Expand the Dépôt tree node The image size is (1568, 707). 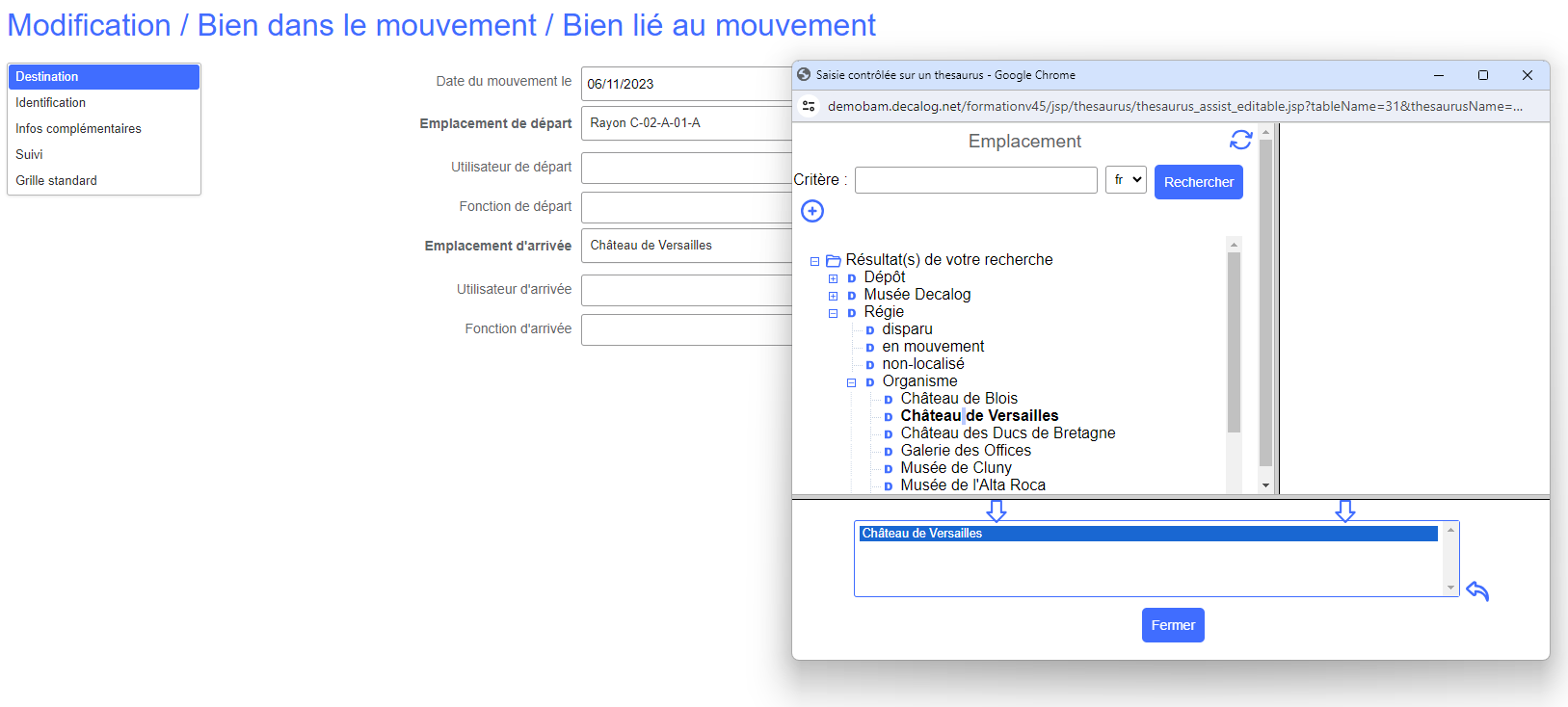[834, 278]
